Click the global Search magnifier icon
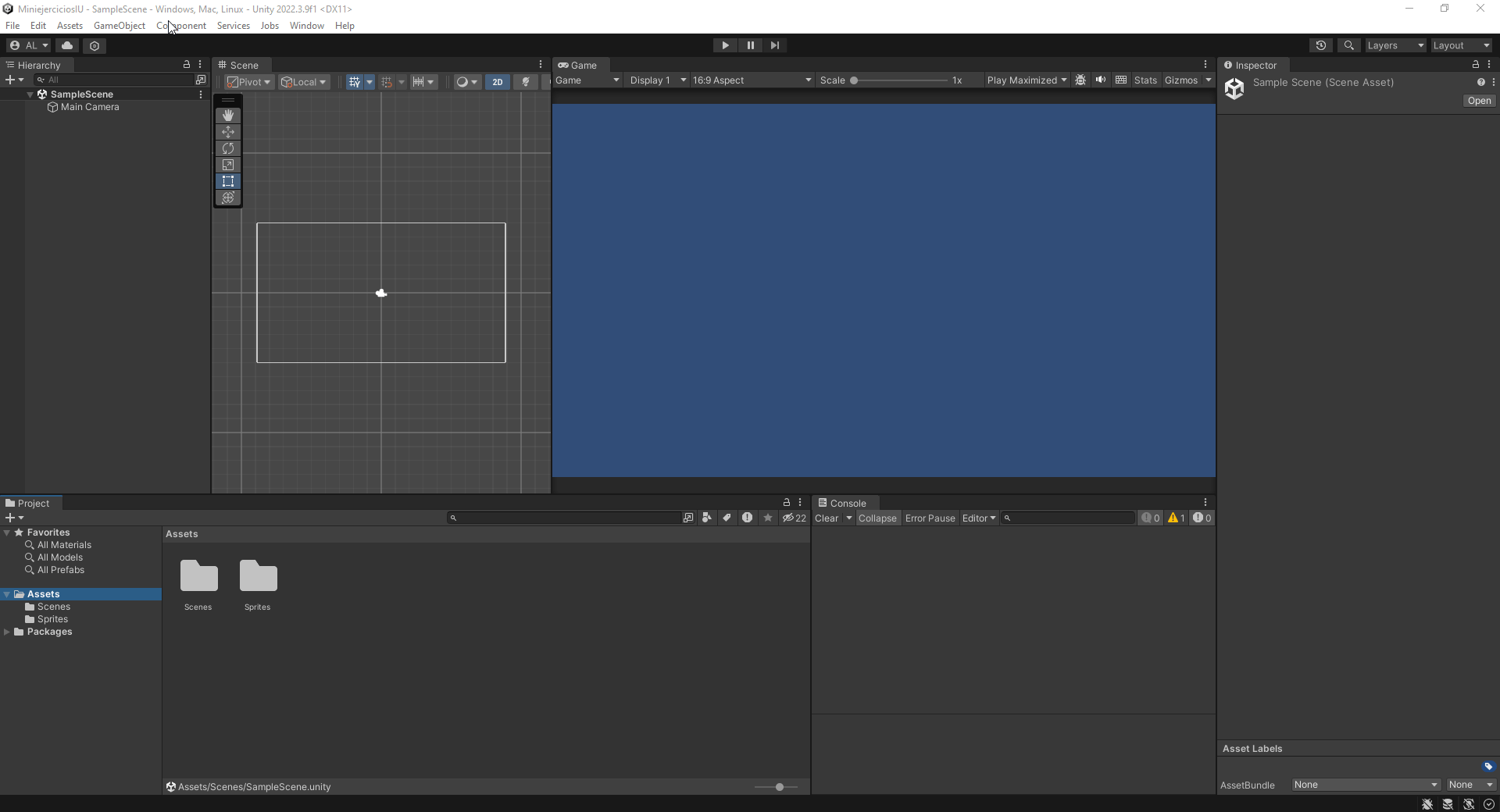The image size is (1500, 812). tap(1348, 45)
